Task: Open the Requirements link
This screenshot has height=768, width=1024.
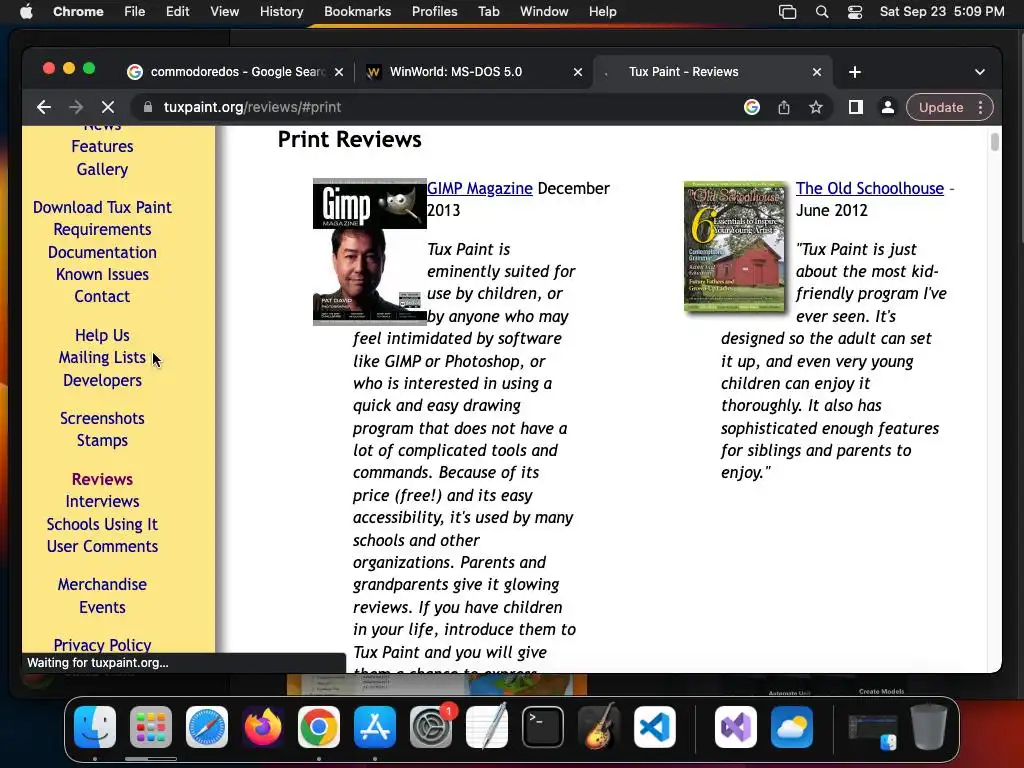Action: [103, 229]
